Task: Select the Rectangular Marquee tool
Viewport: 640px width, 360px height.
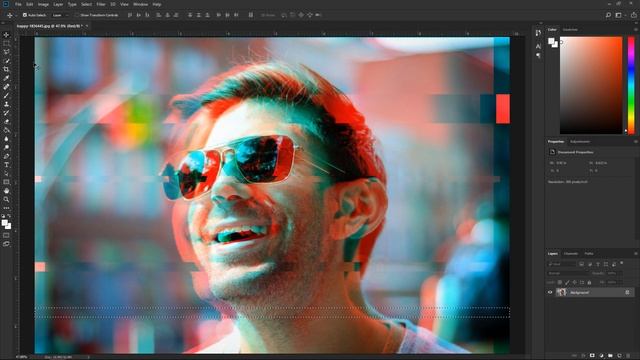Action: click(6, 43)
